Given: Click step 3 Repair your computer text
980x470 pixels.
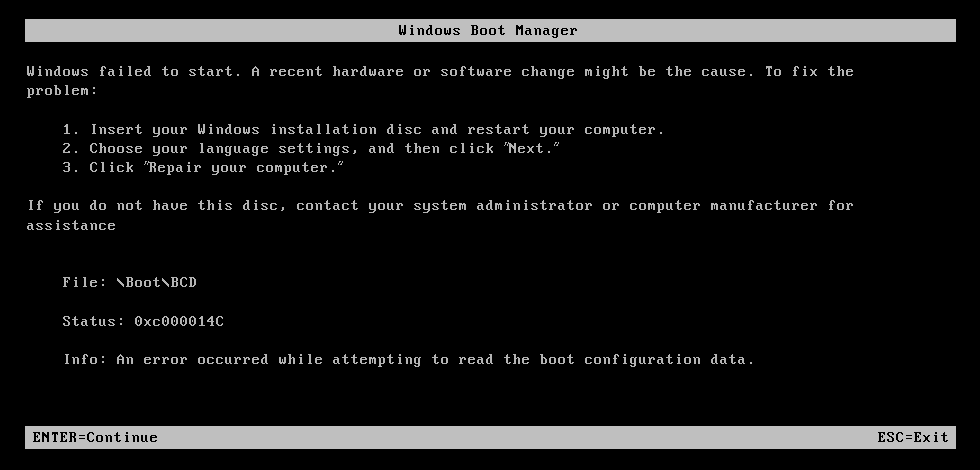Looking at the screenshot, I should (202, 168).
